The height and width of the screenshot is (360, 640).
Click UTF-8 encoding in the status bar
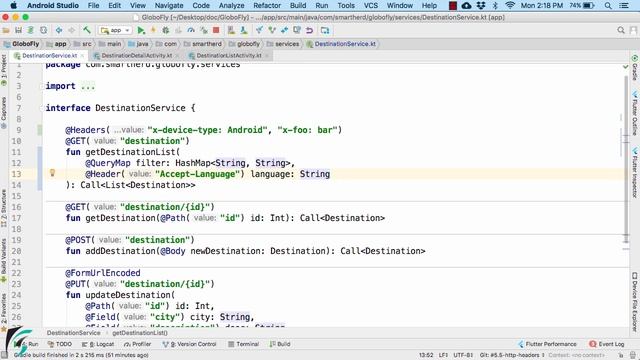tap(463, 355)
